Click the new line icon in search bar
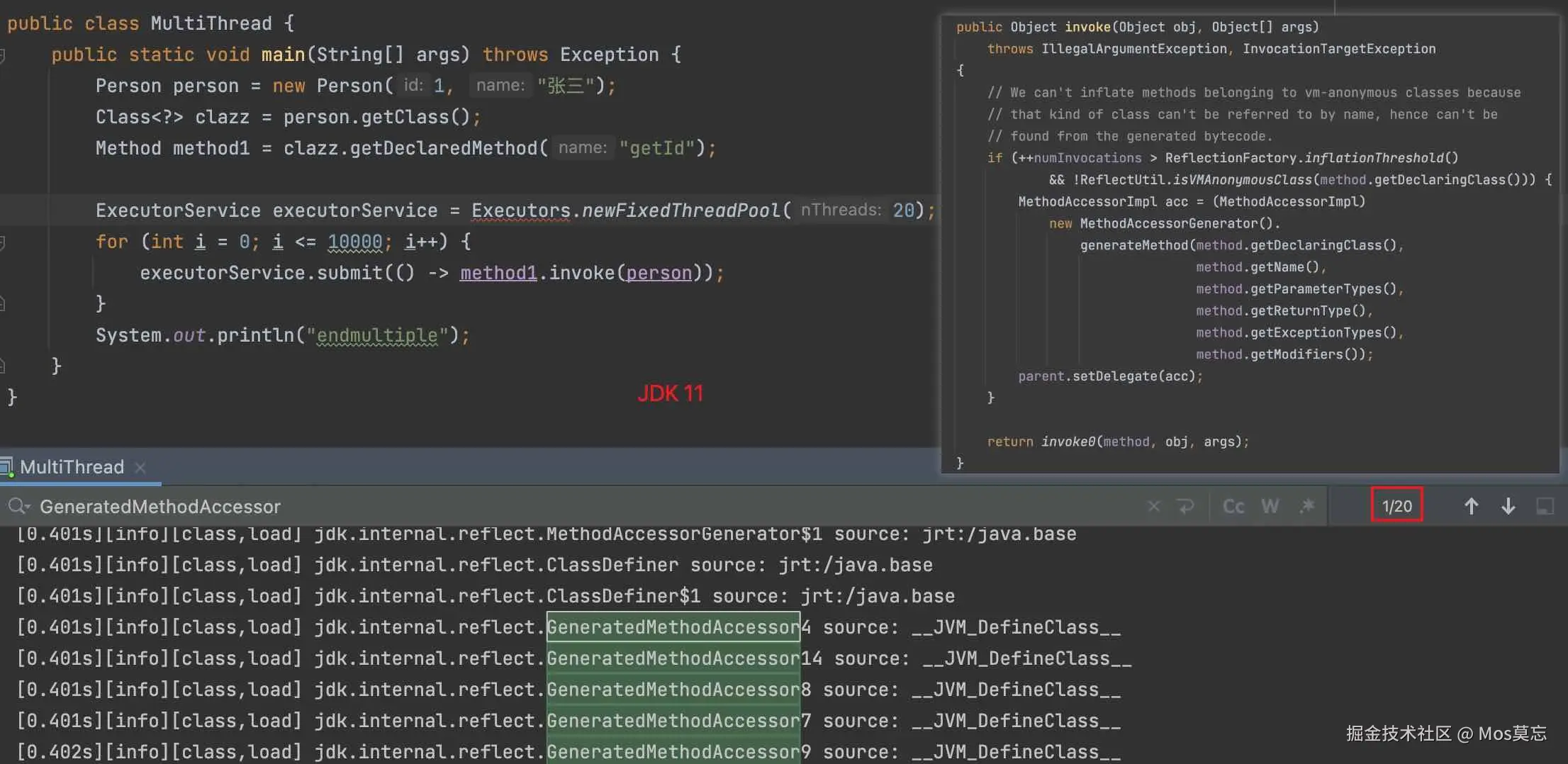 (1185, 506)
